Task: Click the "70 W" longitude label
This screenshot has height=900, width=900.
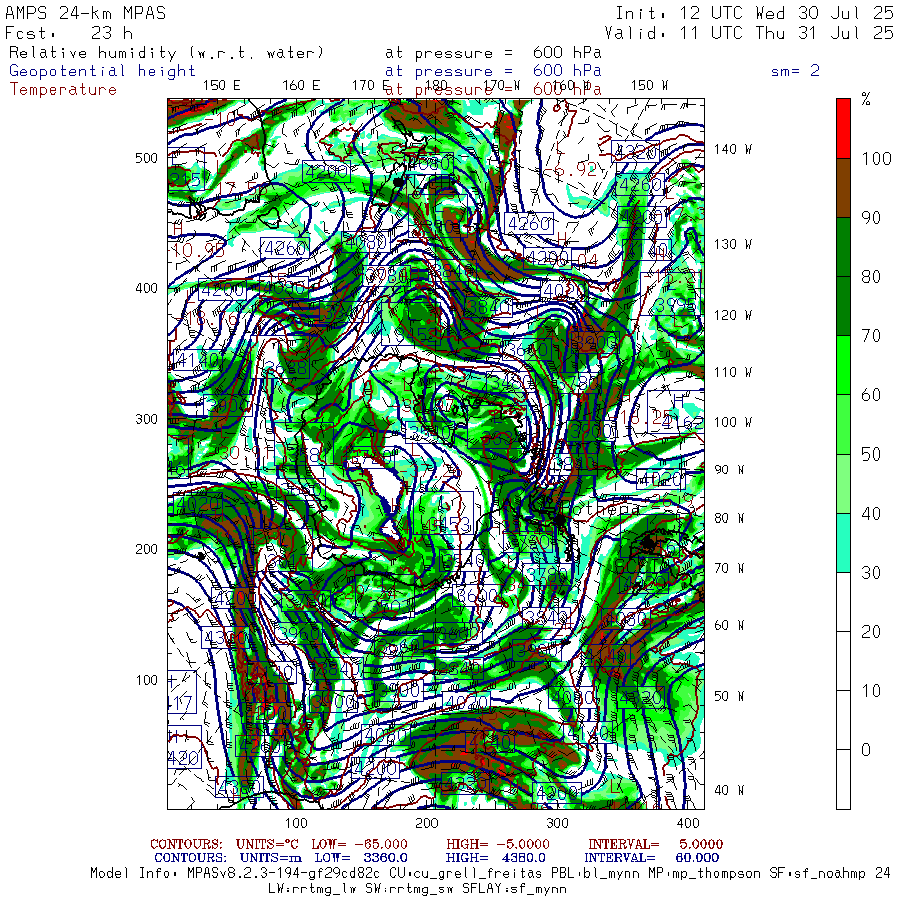Action: 729,569
